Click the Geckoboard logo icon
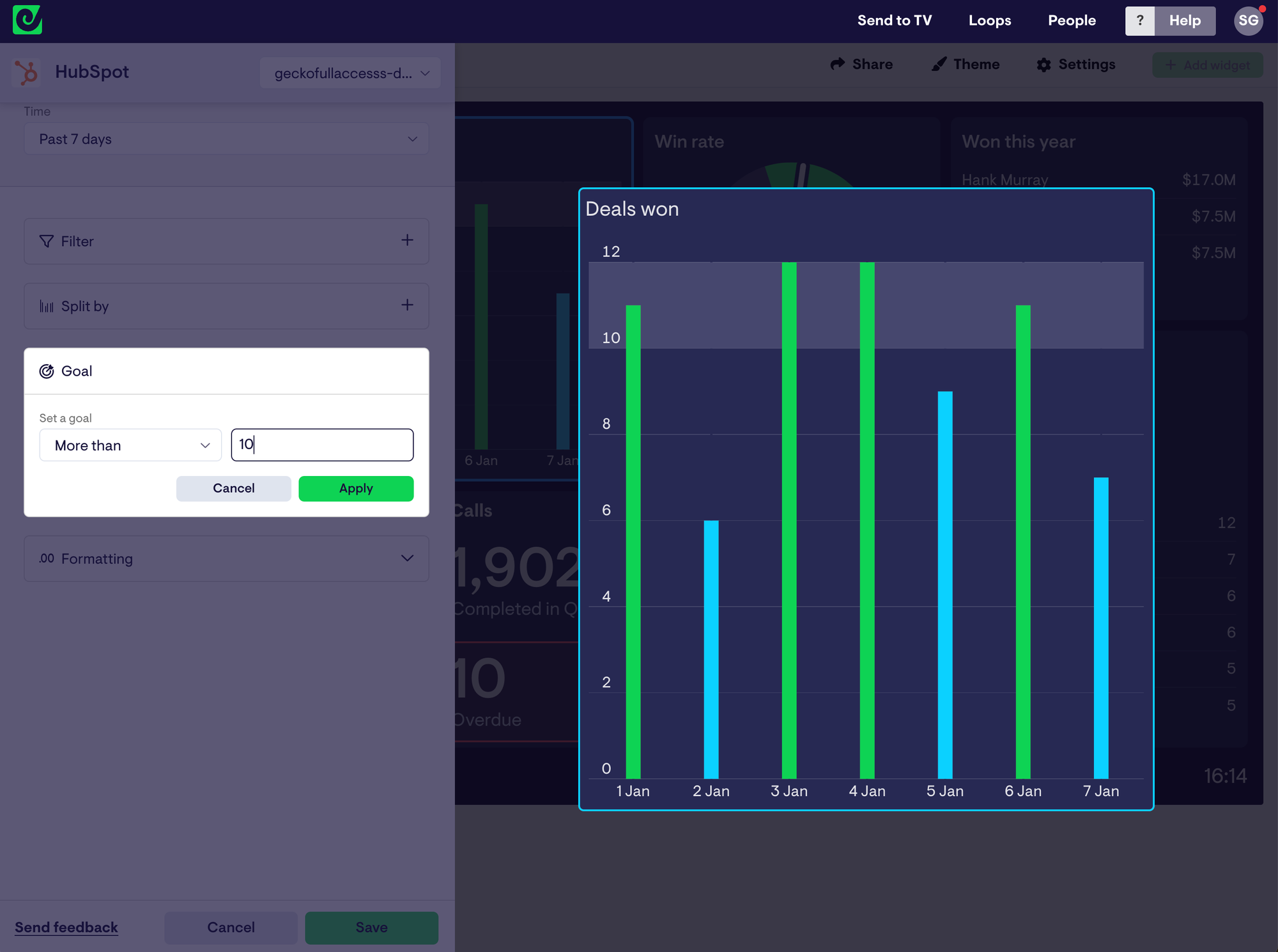This screenshot has height=952, width=1278. (x=27, y=20)
